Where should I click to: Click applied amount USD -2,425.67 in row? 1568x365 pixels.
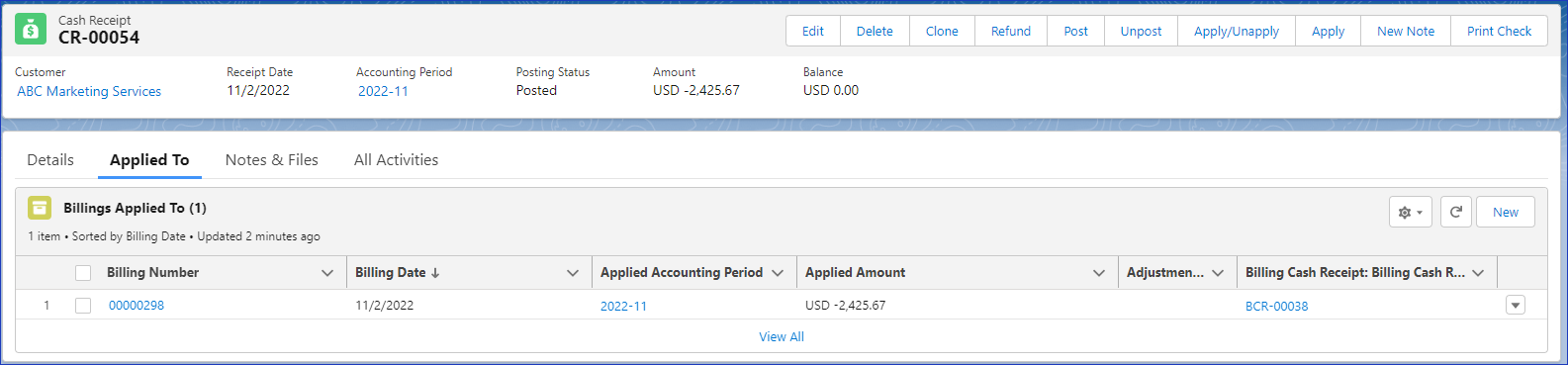[846, 305]
